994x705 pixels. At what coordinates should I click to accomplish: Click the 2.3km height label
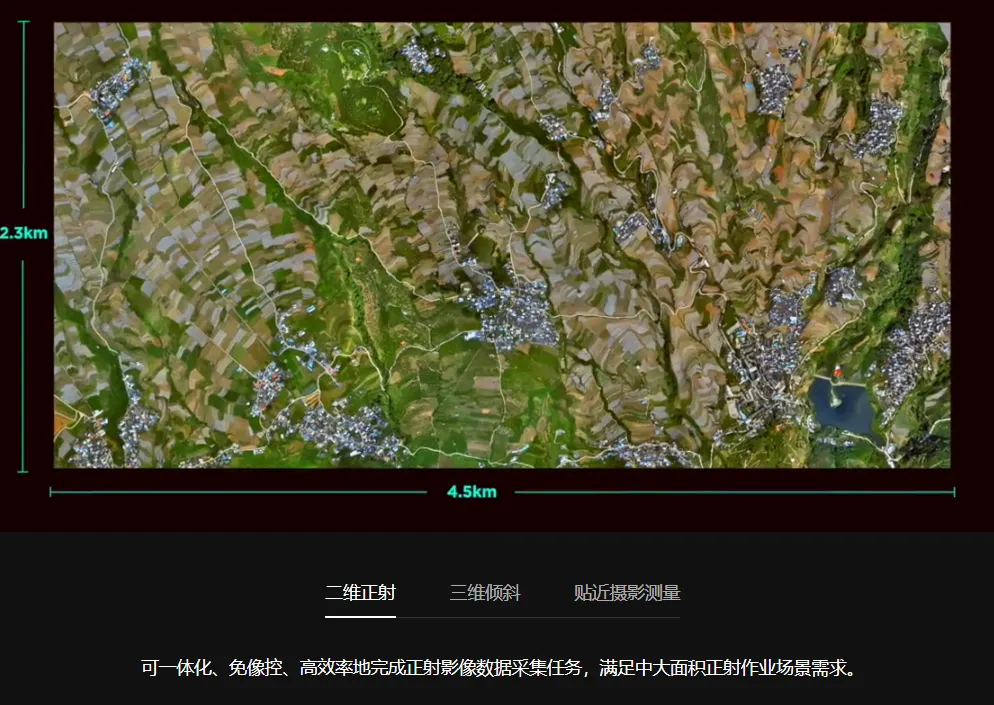click(x=23, y=233)
